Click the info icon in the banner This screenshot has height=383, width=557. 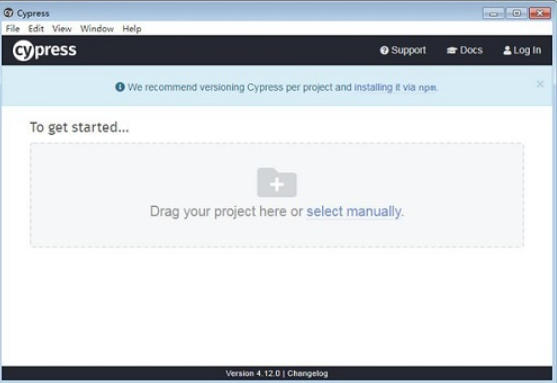[120, 87]
